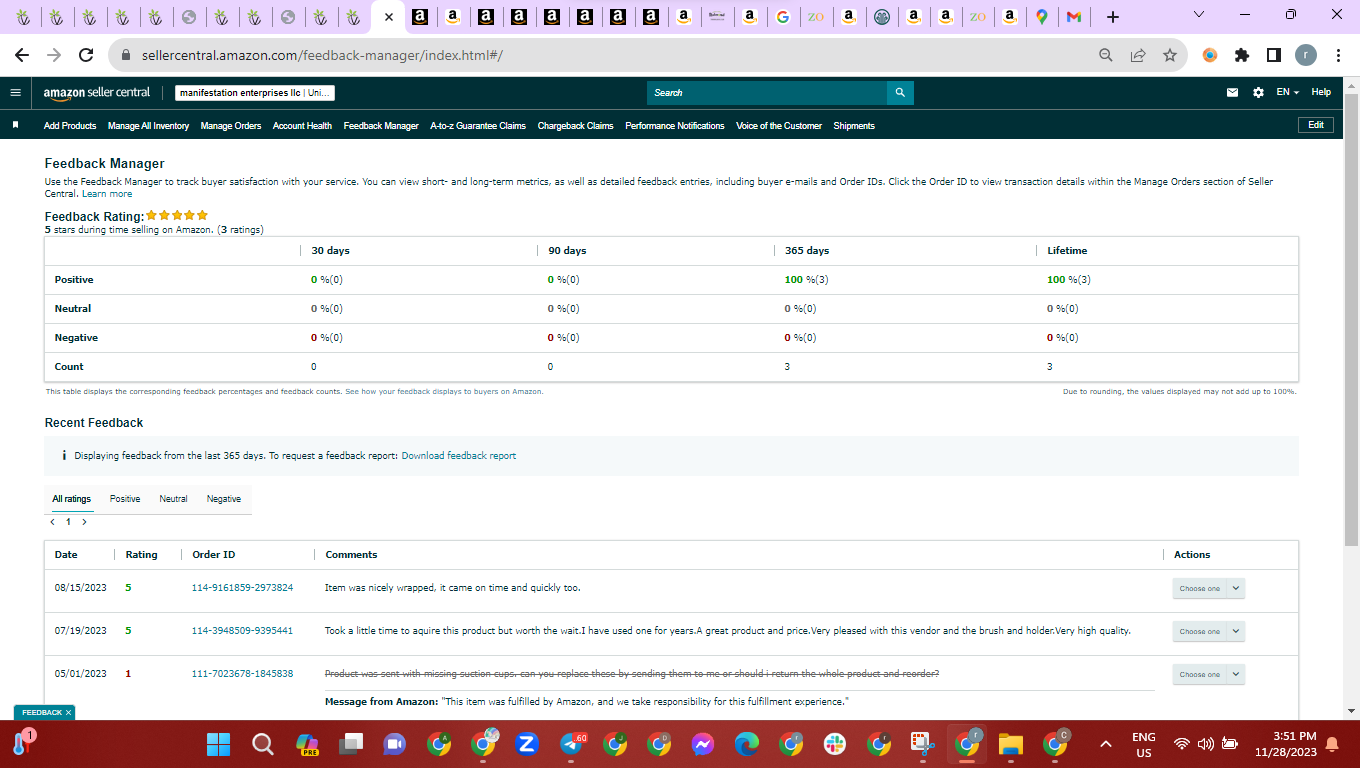
Task: Open order 111-7023678-1845838
Action: pos(242,674)
